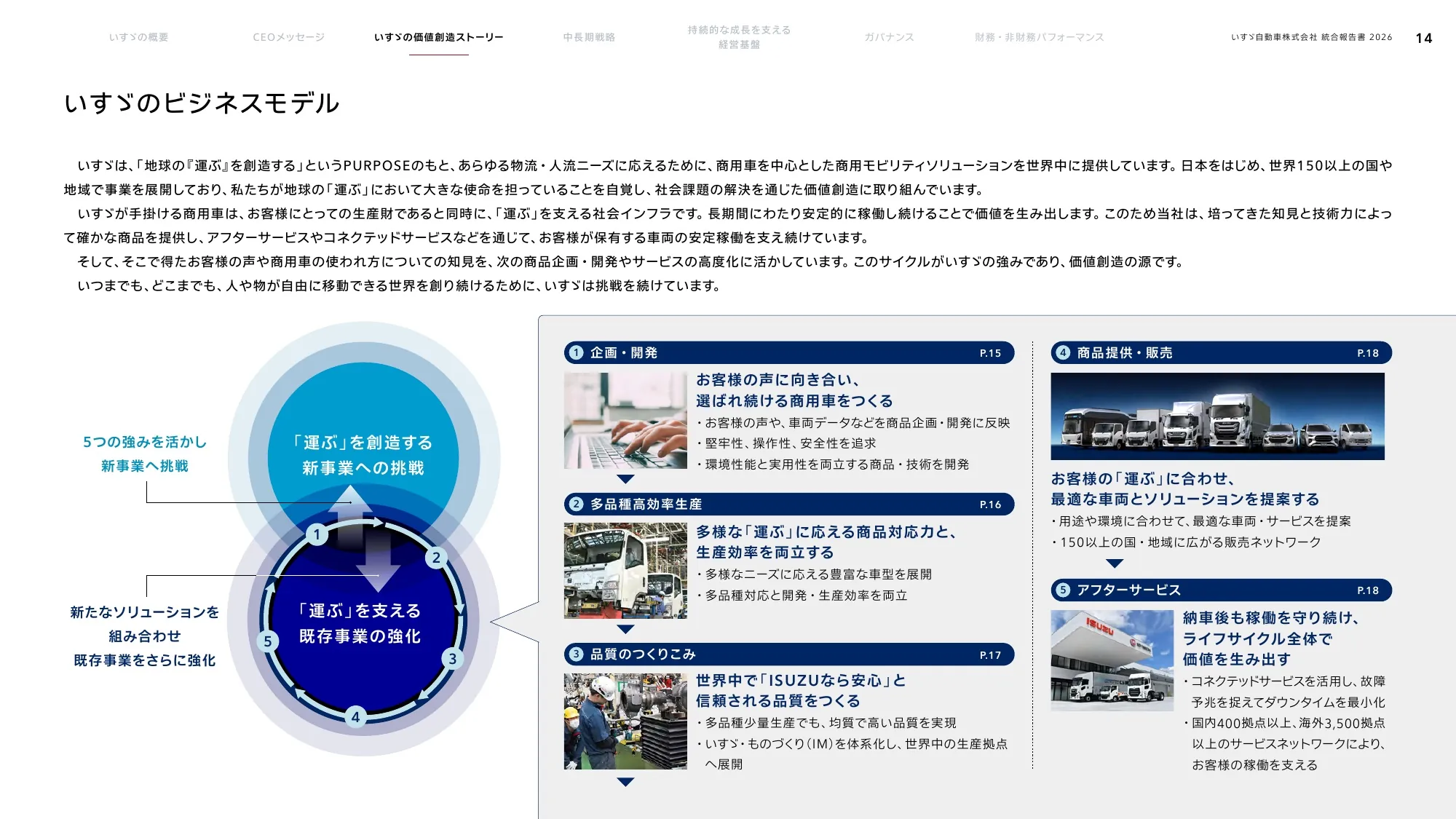Click the number 4 icon beside 商品提供・販売
This screenshot has width=1456, height=819.
(1063, 352)
